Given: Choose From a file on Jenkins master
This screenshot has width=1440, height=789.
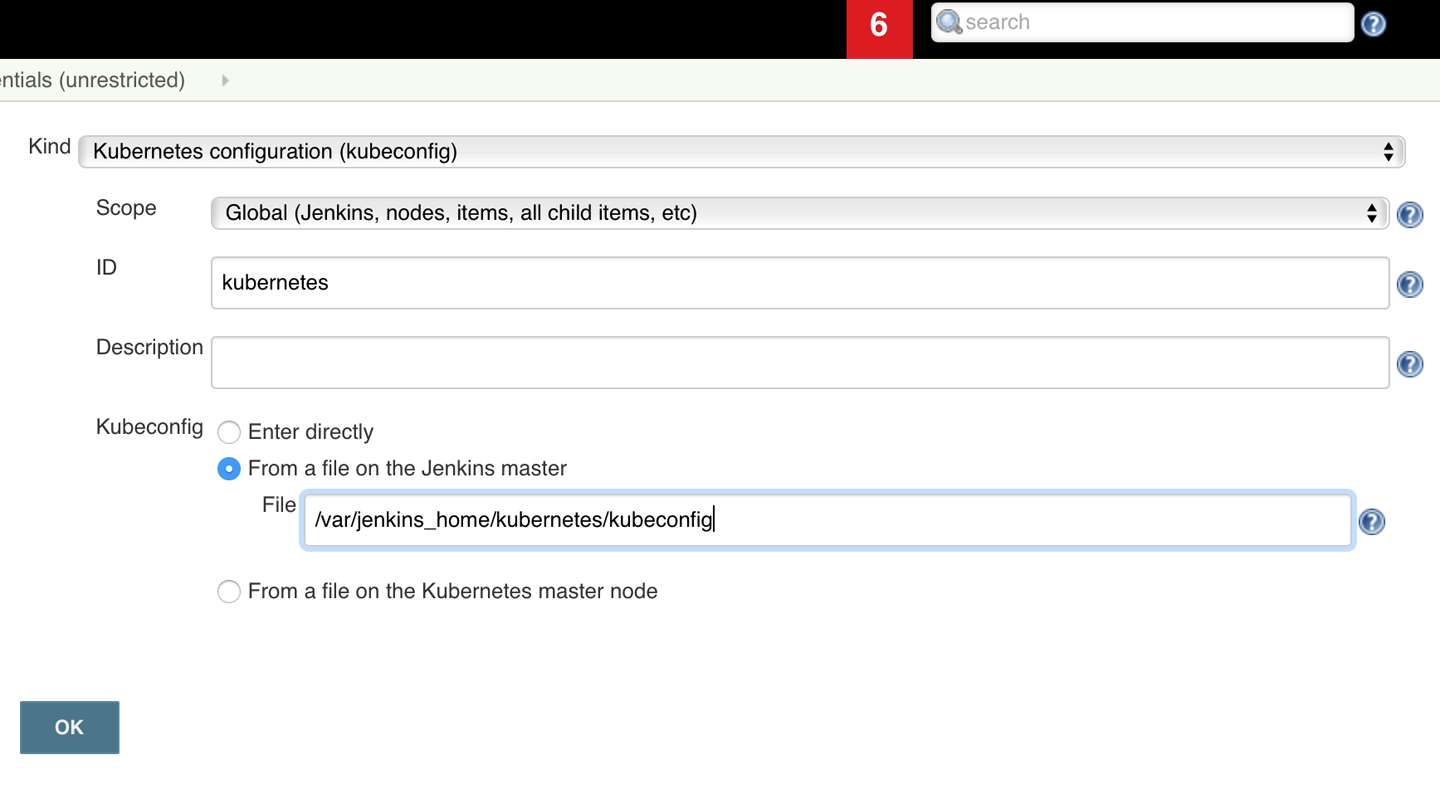Looking at the screenshot, I should [x=229, y=468].
